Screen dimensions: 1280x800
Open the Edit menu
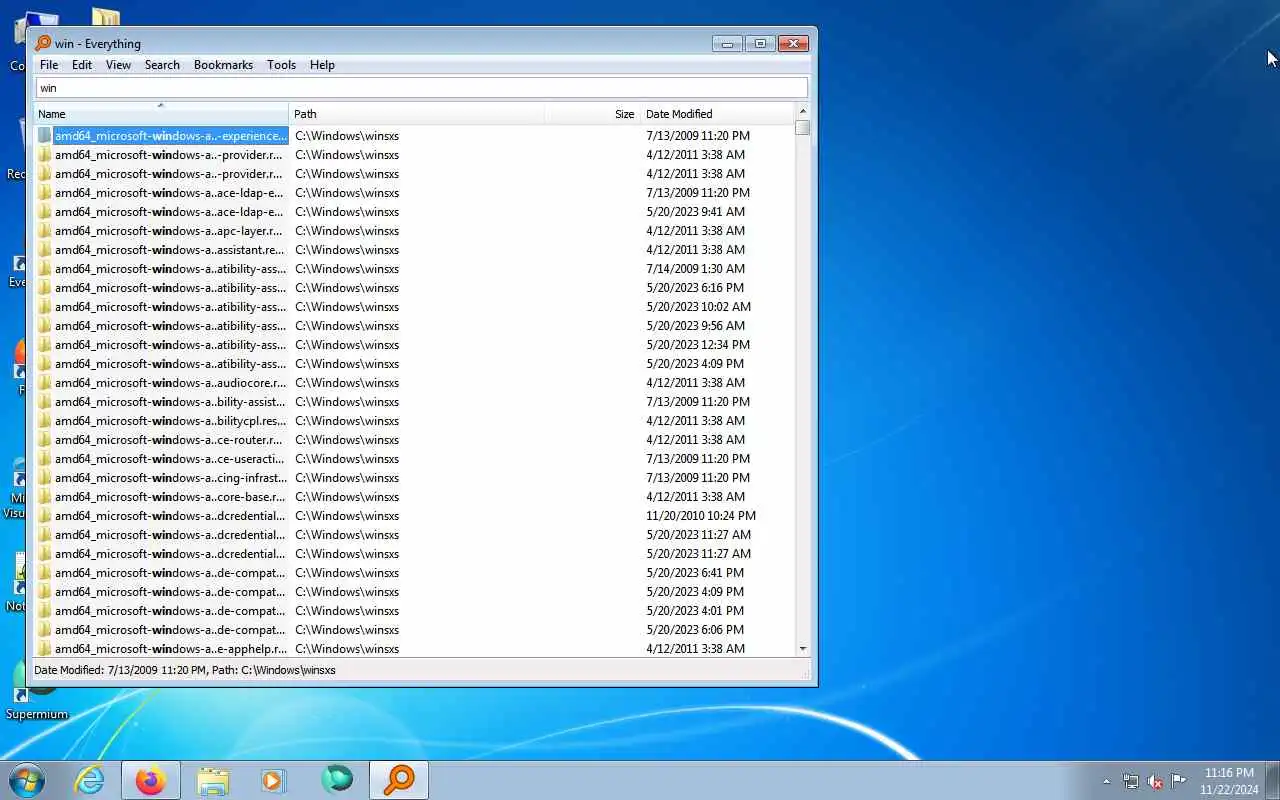82,65
